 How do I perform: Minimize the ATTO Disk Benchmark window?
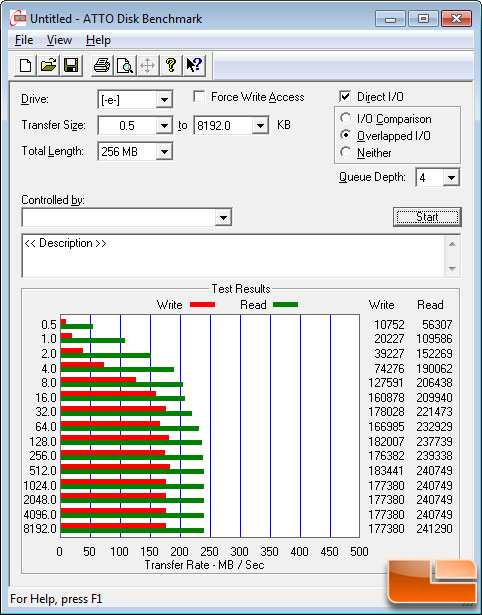pos(391,19)
